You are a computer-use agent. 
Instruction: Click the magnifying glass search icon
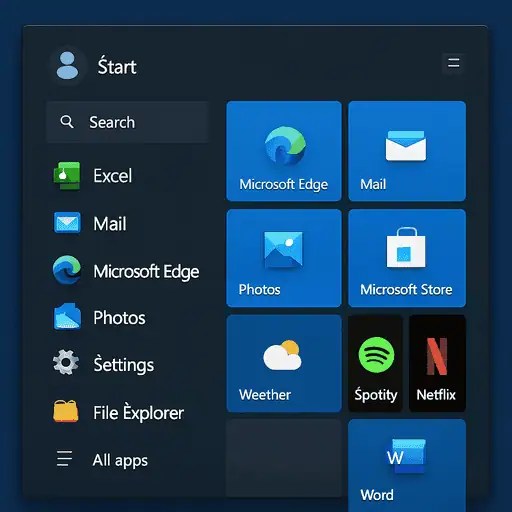[x=67, y=122]
